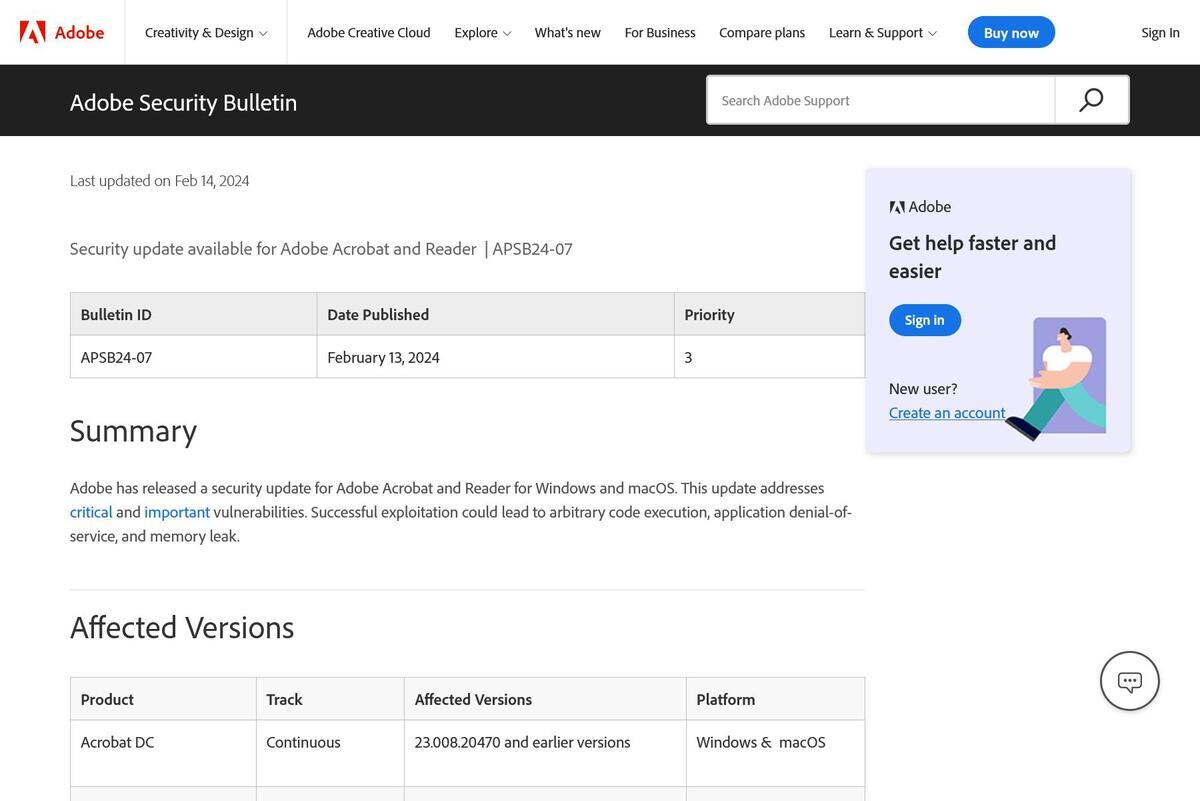This screenshot has height=801, width=1200.
Task: Click the Date Published column header
Action: coord(495,314)
